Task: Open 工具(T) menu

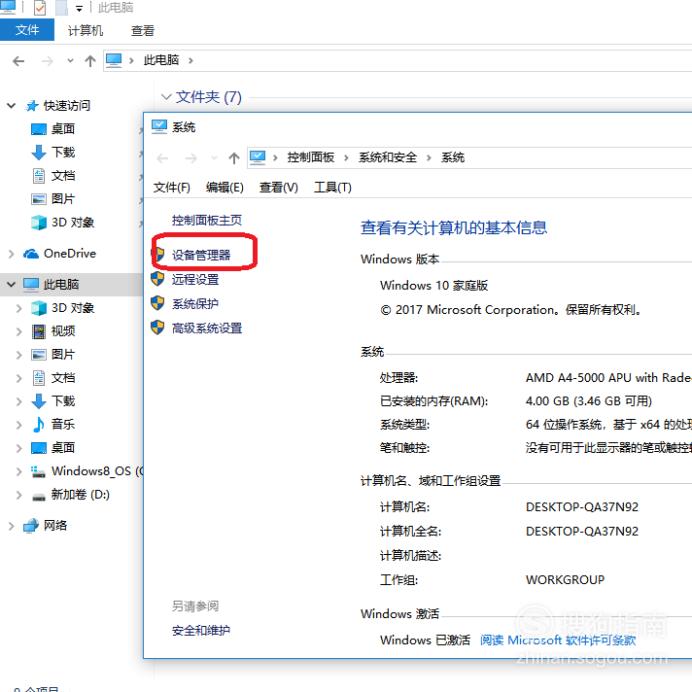Action: pyautogui.click(x=333, y=188)
